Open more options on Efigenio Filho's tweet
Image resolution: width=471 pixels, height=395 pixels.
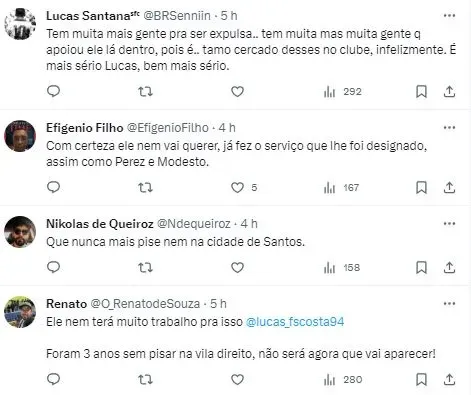point(449,128)
